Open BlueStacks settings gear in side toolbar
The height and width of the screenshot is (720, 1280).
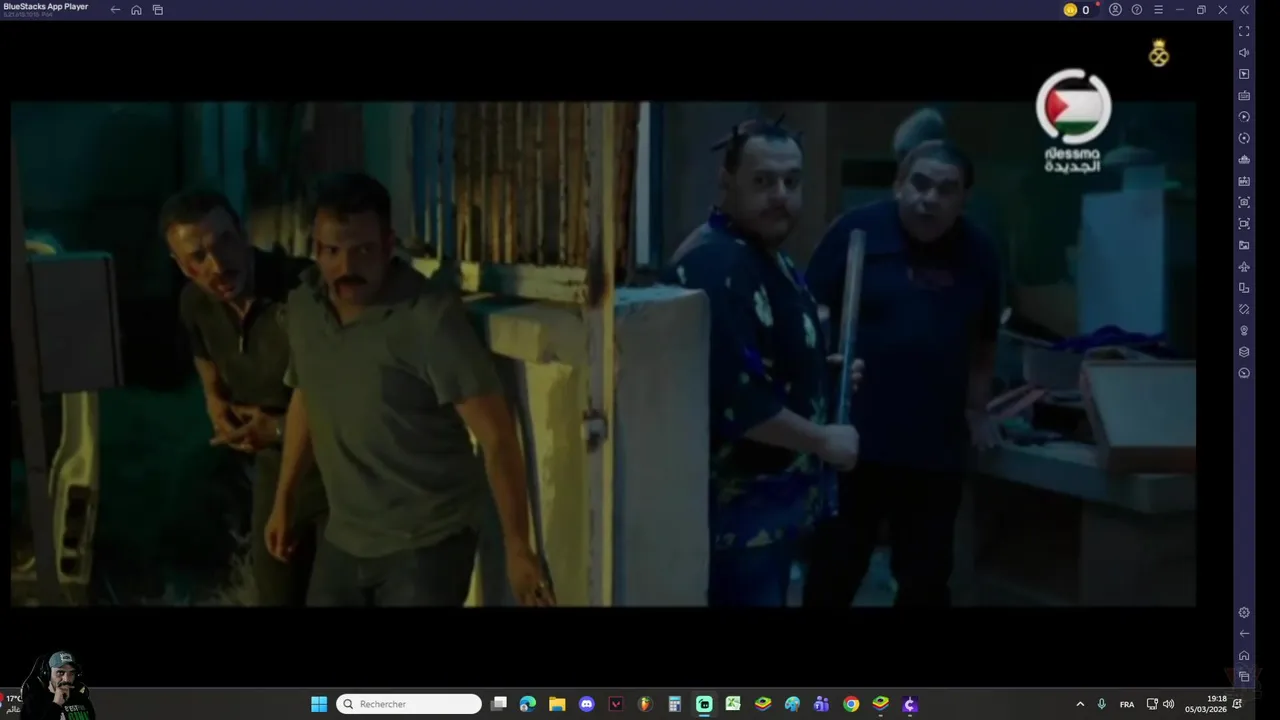click(x=1244, y=612)
